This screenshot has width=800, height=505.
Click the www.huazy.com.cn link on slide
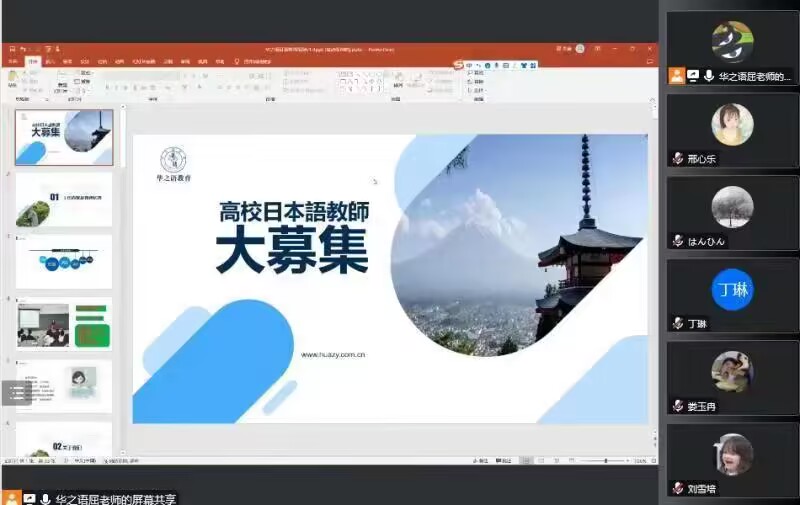[x=333, y=354]
